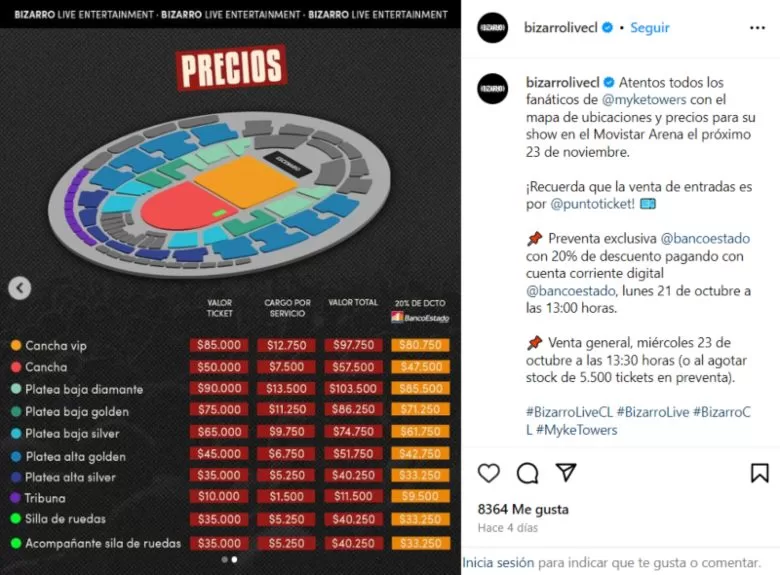Open comments via speech bubble icon
Screen dimensions: 780x575
527,473
